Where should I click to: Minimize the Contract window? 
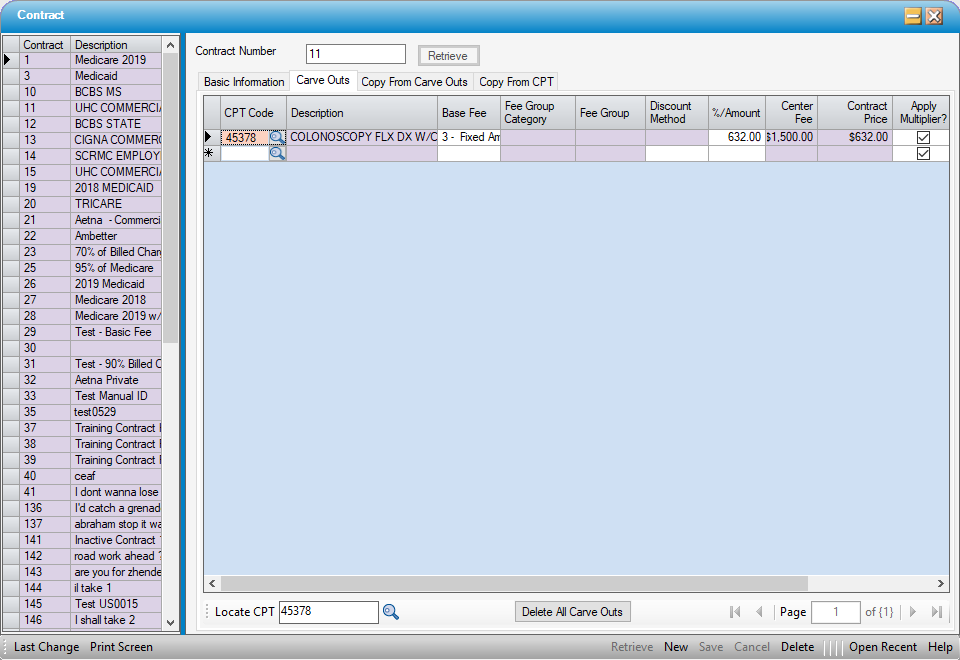coord(913,16)
